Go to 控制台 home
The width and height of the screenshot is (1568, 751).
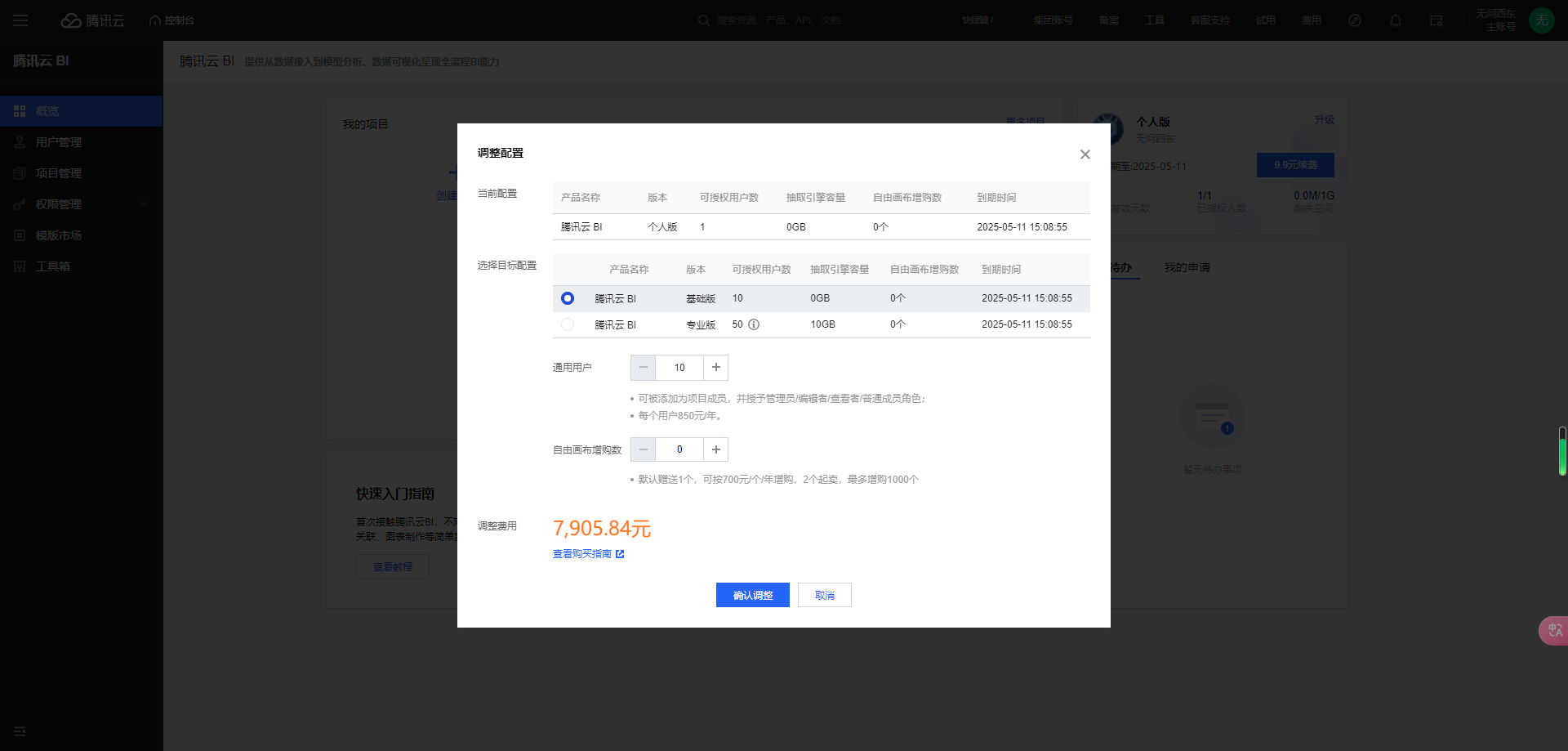pyautogui.click(x=172, y=20)
